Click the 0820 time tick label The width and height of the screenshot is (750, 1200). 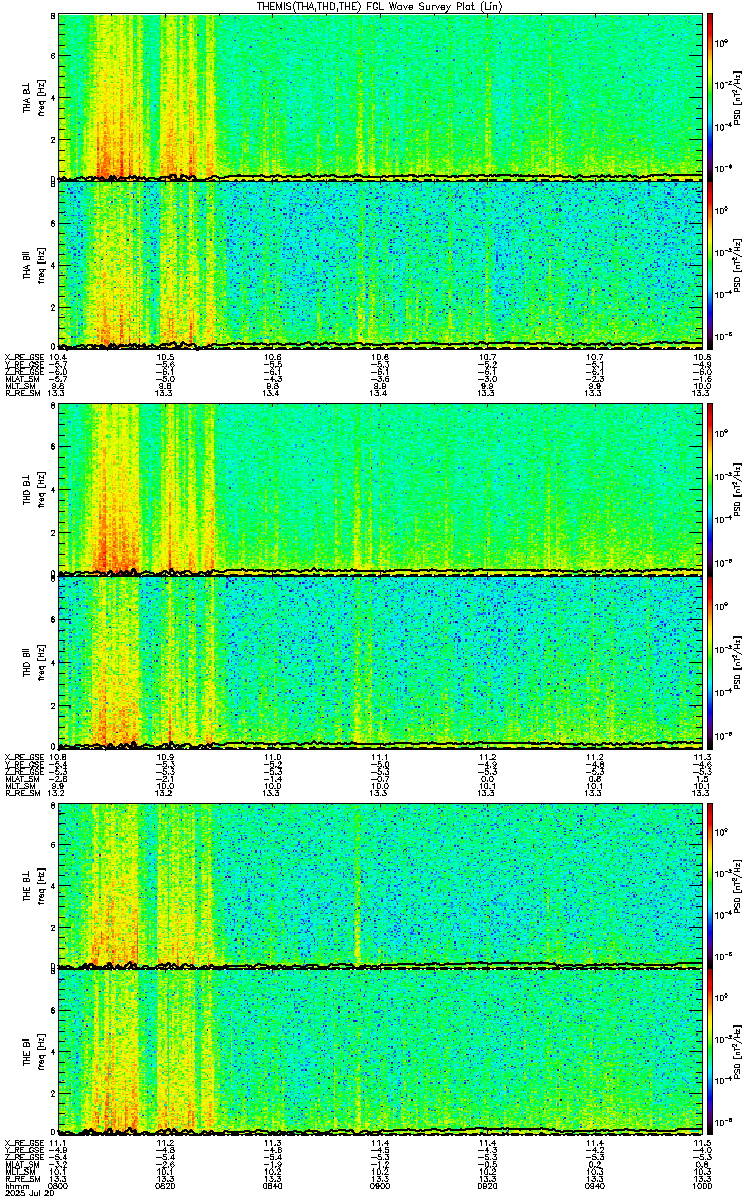coord(166,1186)
